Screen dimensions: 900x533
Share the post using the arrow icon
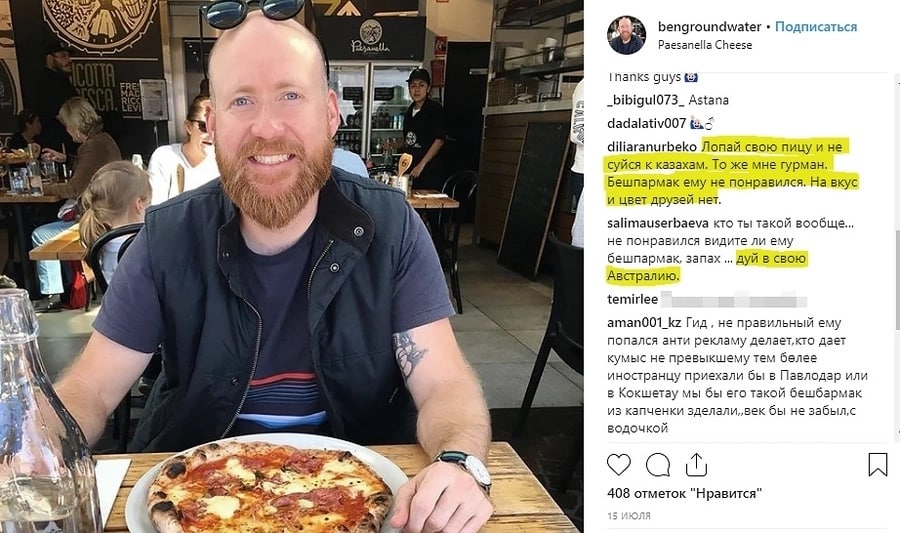(x=696, y=465)
